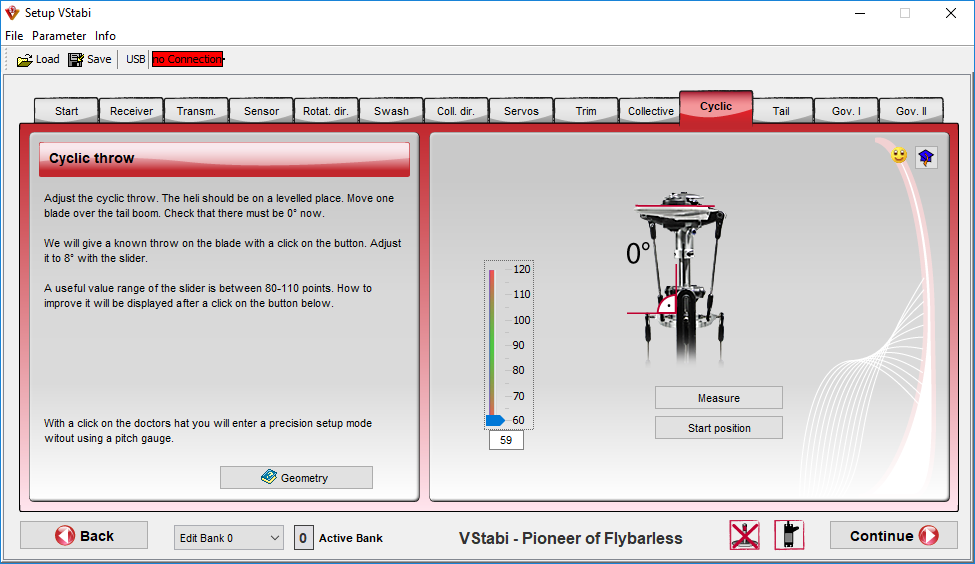Open precision setup via doctor's hat icon
This screenshot has width=975, height=564.
point(926,157)
